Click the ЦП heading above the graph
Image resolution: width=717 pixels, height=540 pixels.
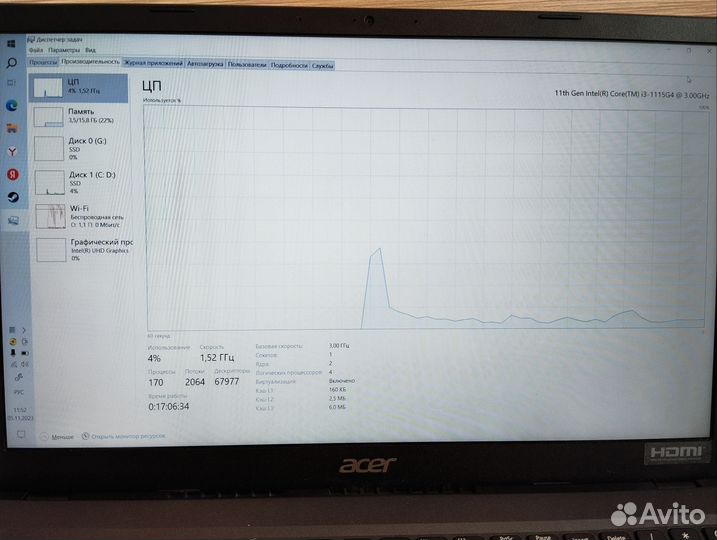click(x=151, y=86)
